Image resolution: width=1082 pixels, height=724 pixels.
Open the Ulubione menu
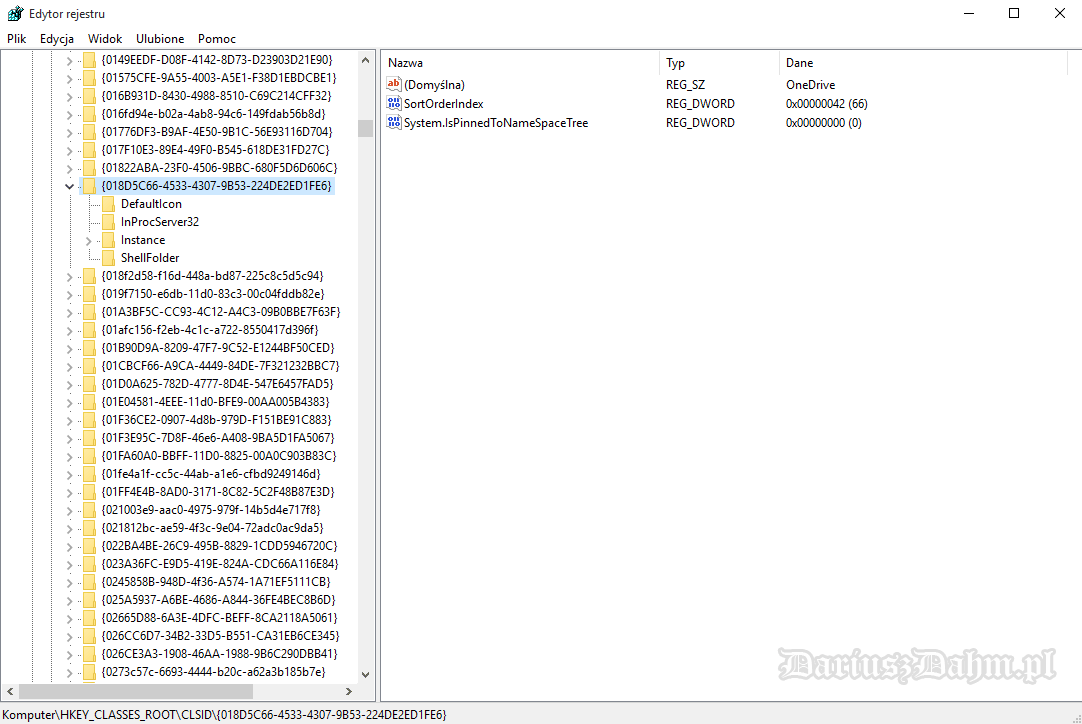point(160,39)
